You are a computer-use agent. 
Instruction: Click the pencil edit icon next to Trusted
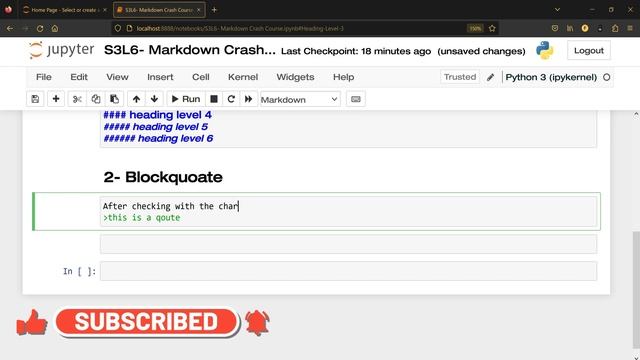tap(490, 77)
